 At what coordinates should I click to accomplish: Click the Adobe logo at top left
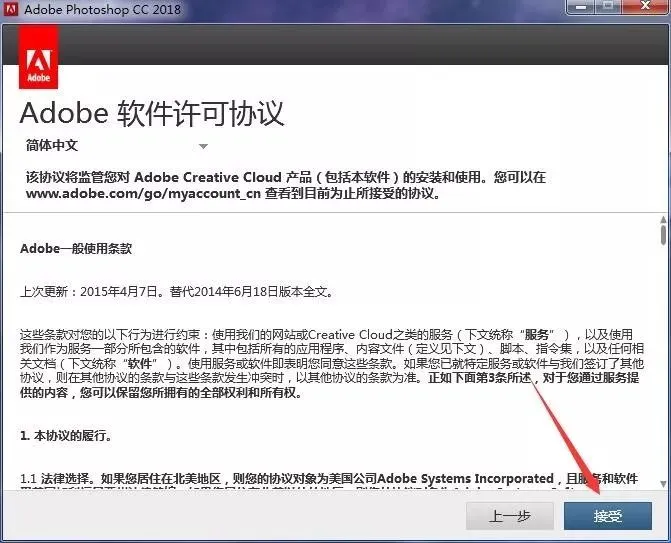(x=39, y=59)
